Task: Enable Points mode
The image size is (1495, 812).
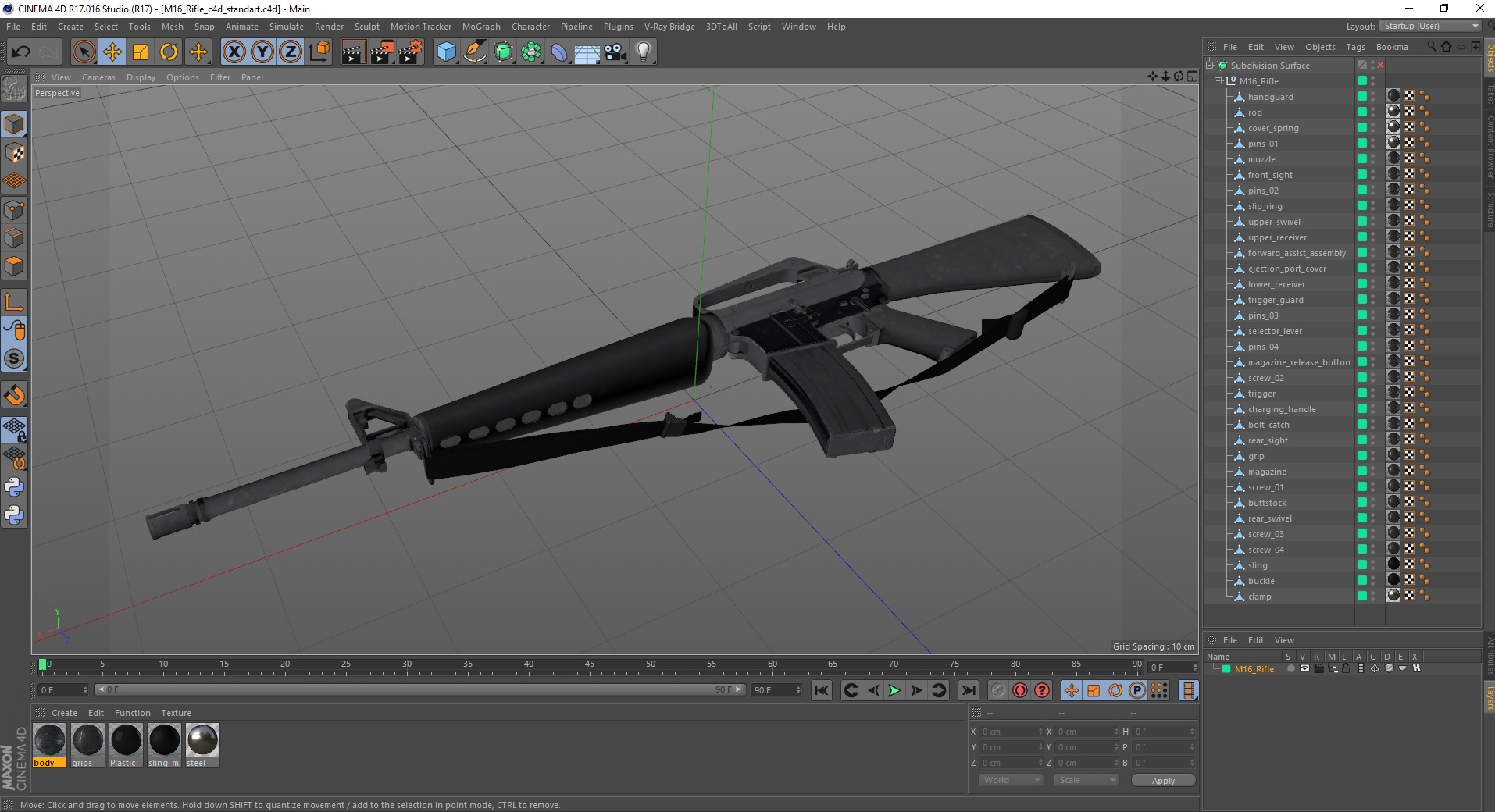Action: click(14, 210)
